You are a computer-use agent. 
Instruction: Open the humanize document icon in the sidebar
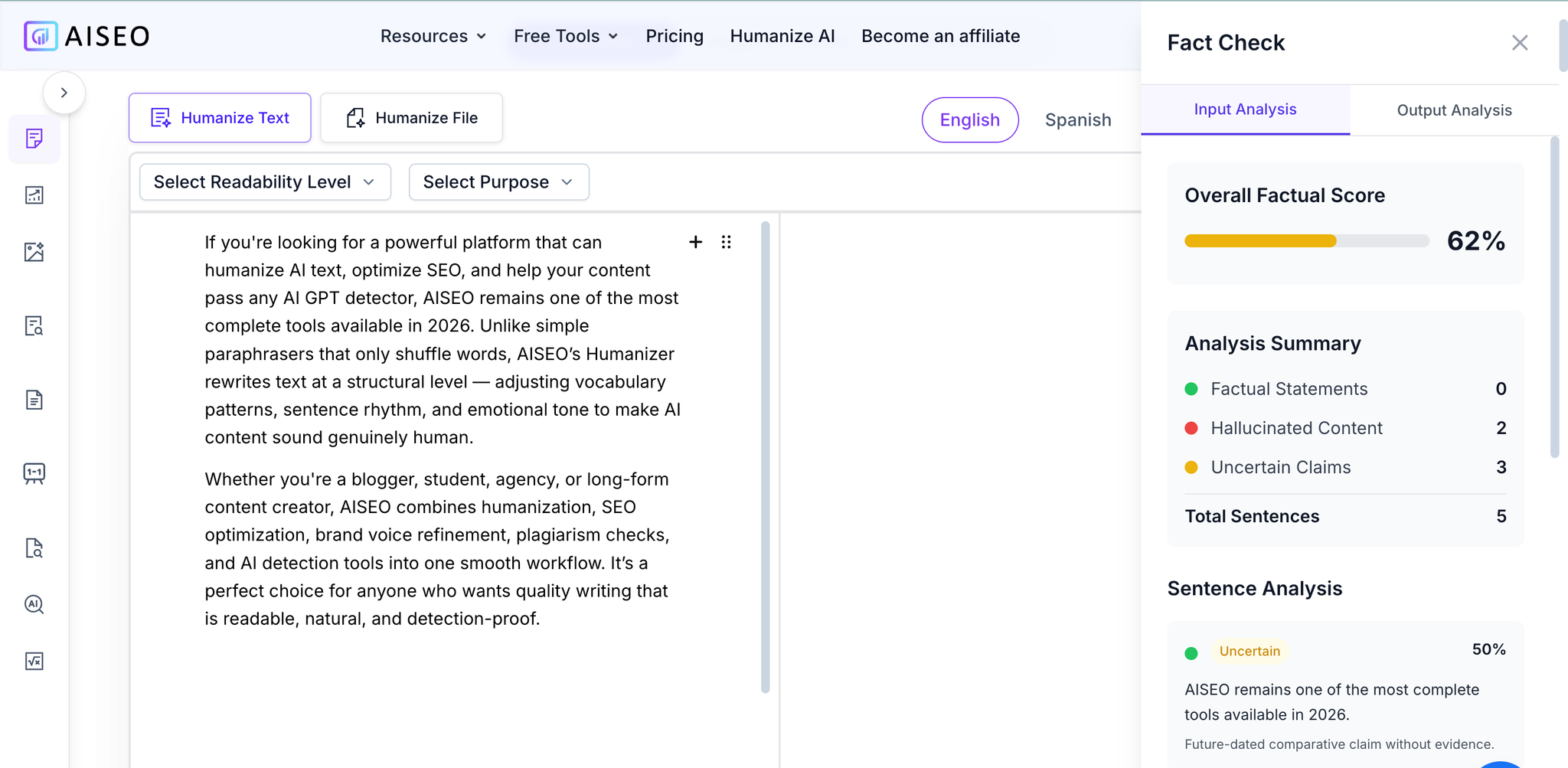[34, 139]
